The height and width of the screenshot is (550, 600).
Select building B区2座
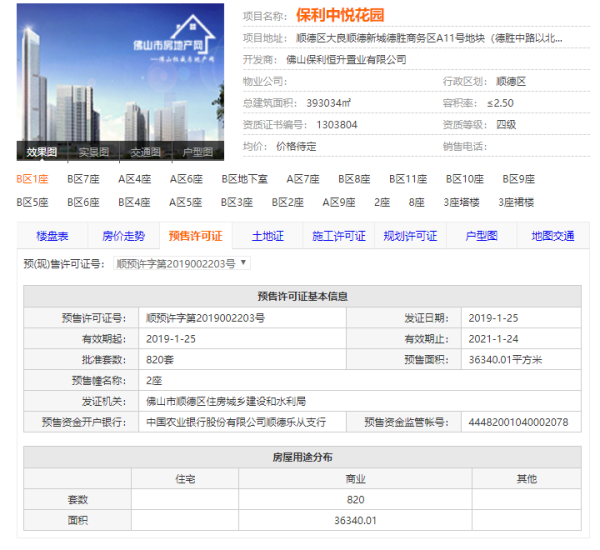(x=288, y=202)
